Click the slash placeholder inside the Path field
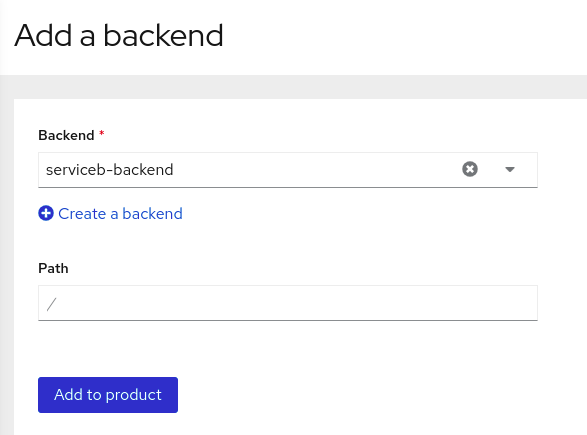The height and width of the screenshot is (435, 587). (x=51, y=304)
